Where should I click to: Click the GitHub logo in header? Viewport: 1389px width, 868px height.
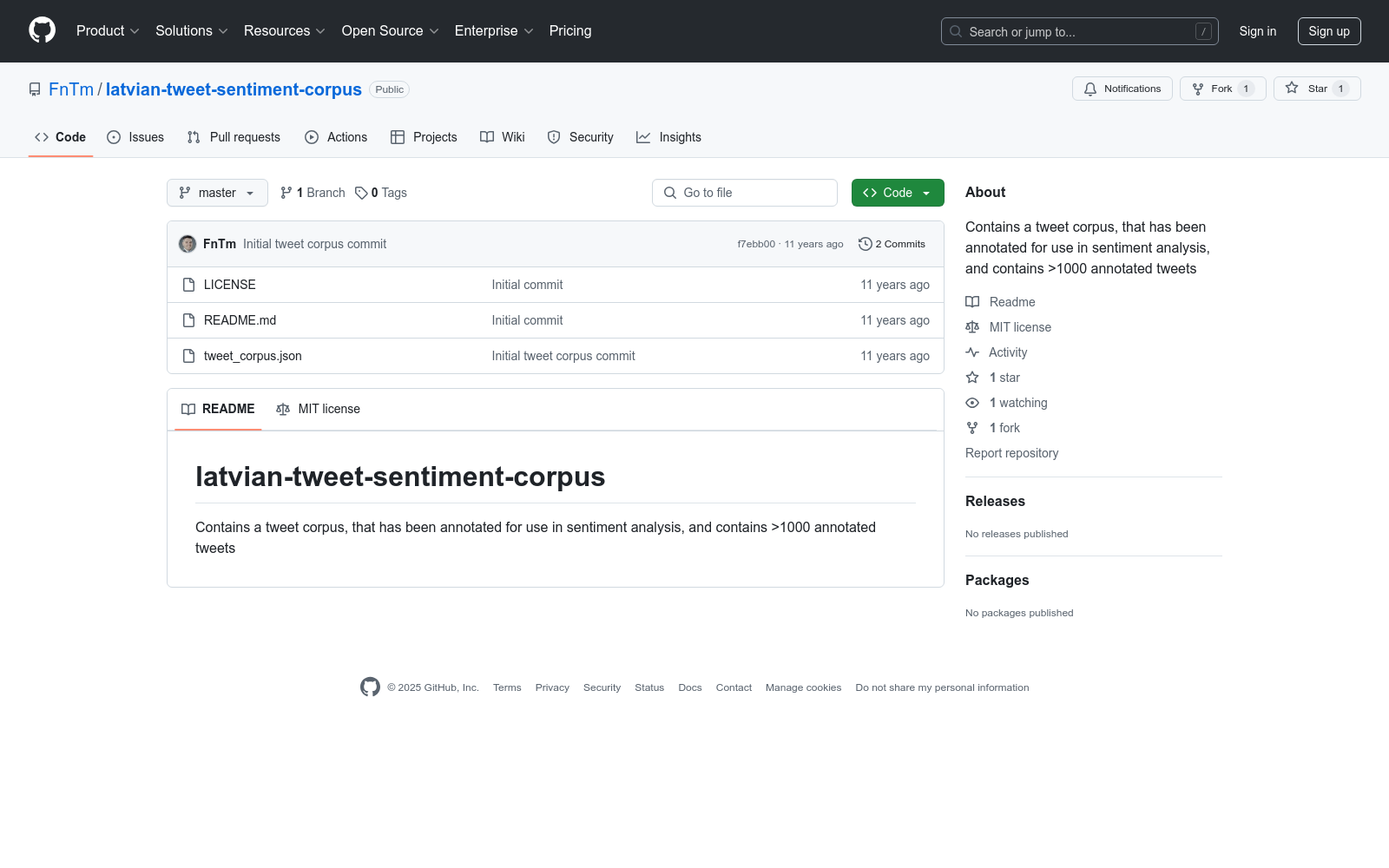coord(42,30)
